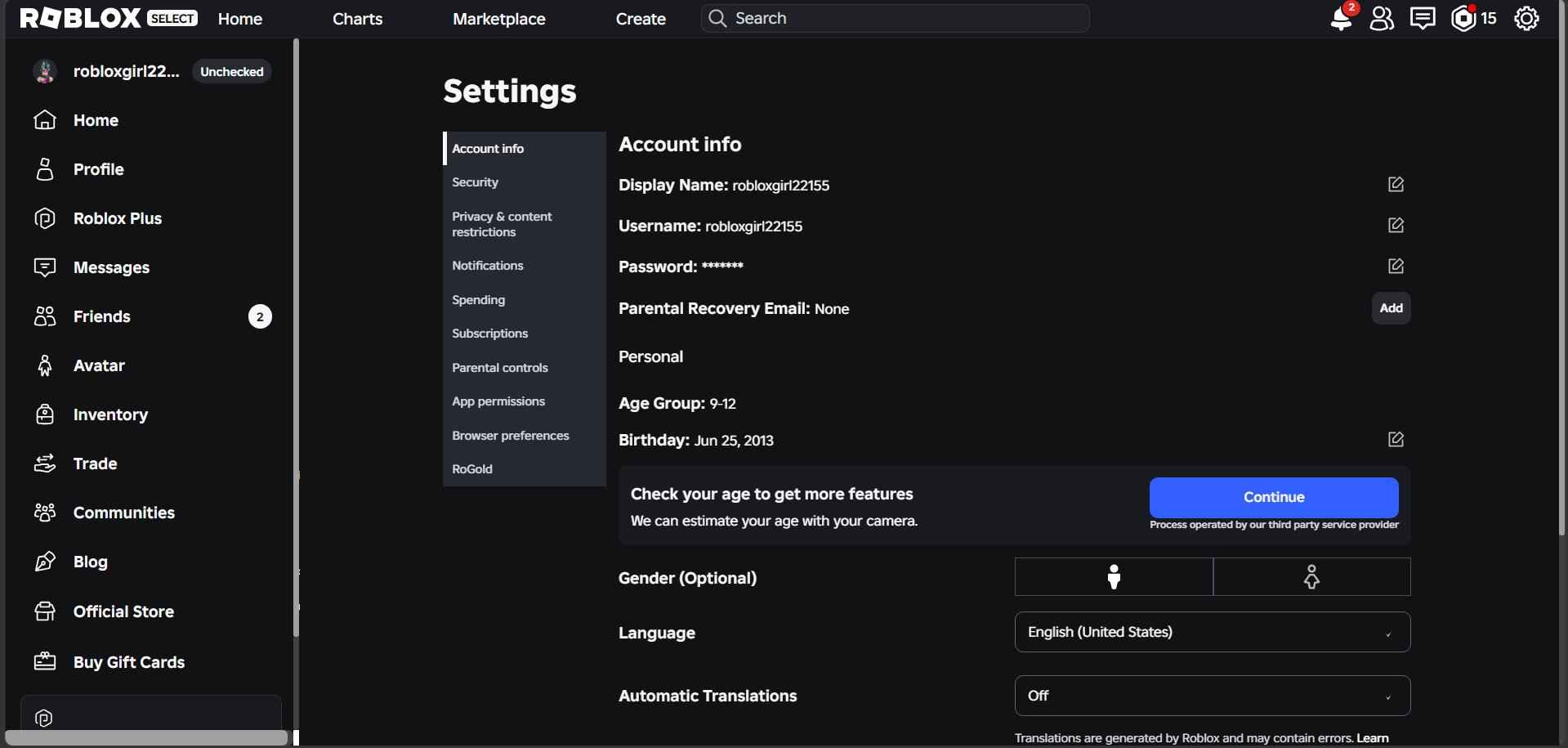Image resolution: width=1568 pixels, height=748 pixels.
Task: Open Subscriptions settings tab
Action: (x=525, y=334)
